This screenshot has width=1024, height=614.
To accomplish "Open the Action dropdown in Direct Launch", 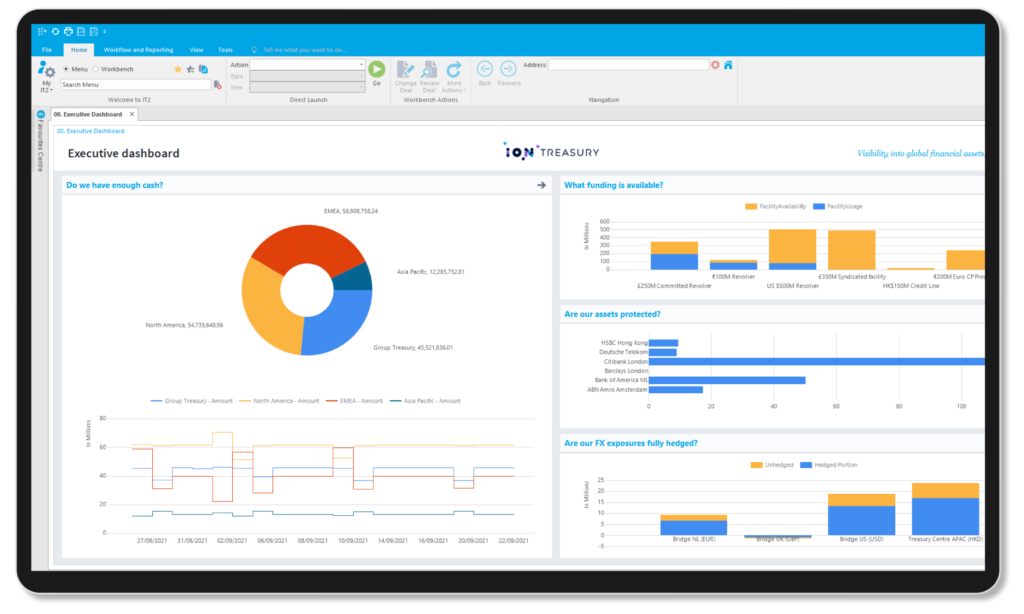I will [x=362, y=64].
